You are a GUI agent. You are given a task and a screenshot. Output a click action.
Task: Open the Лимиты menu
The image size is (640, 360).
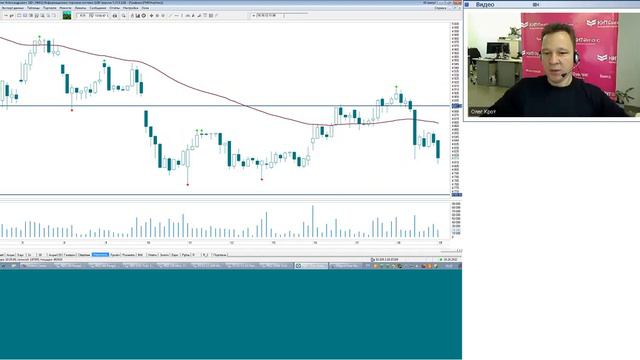coord(80,8)
